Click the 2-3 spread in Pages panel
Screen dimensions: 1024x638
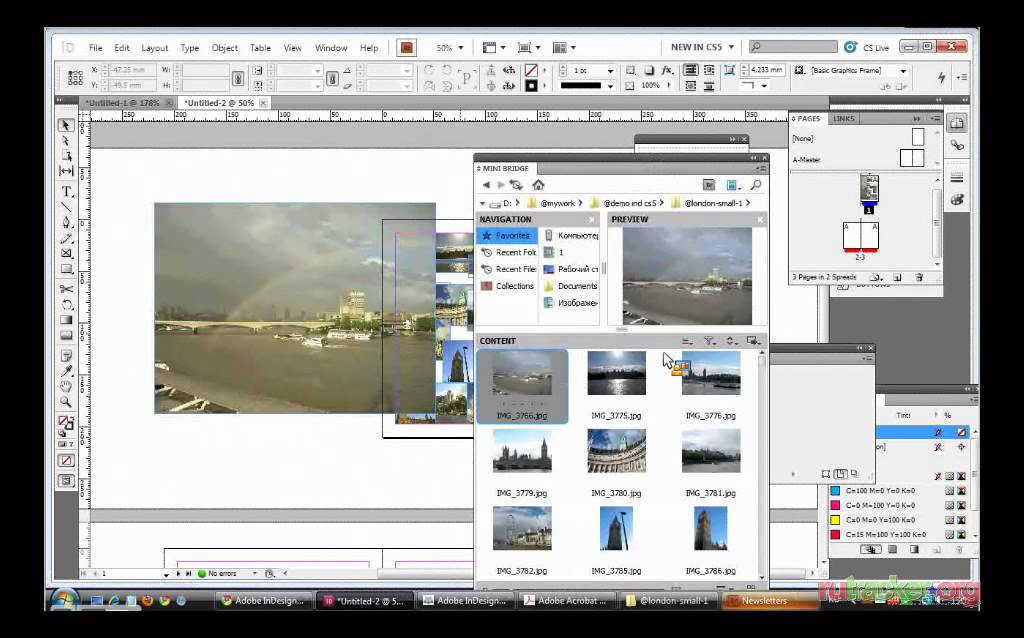[861, 236]
